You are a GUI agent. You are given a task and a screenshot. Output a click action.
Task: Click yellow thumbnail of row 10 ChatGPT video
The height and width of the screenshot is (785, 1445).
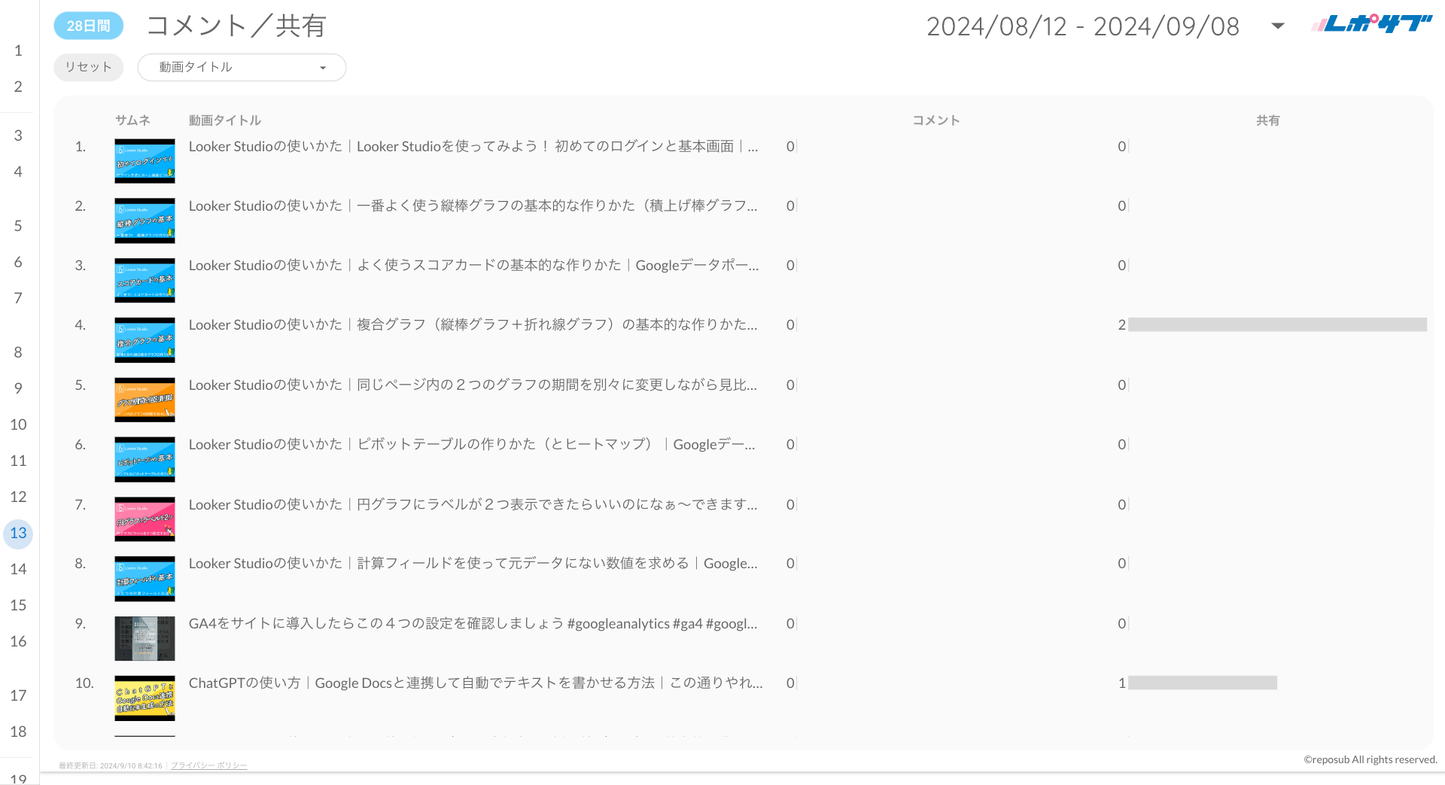point(145,698)
